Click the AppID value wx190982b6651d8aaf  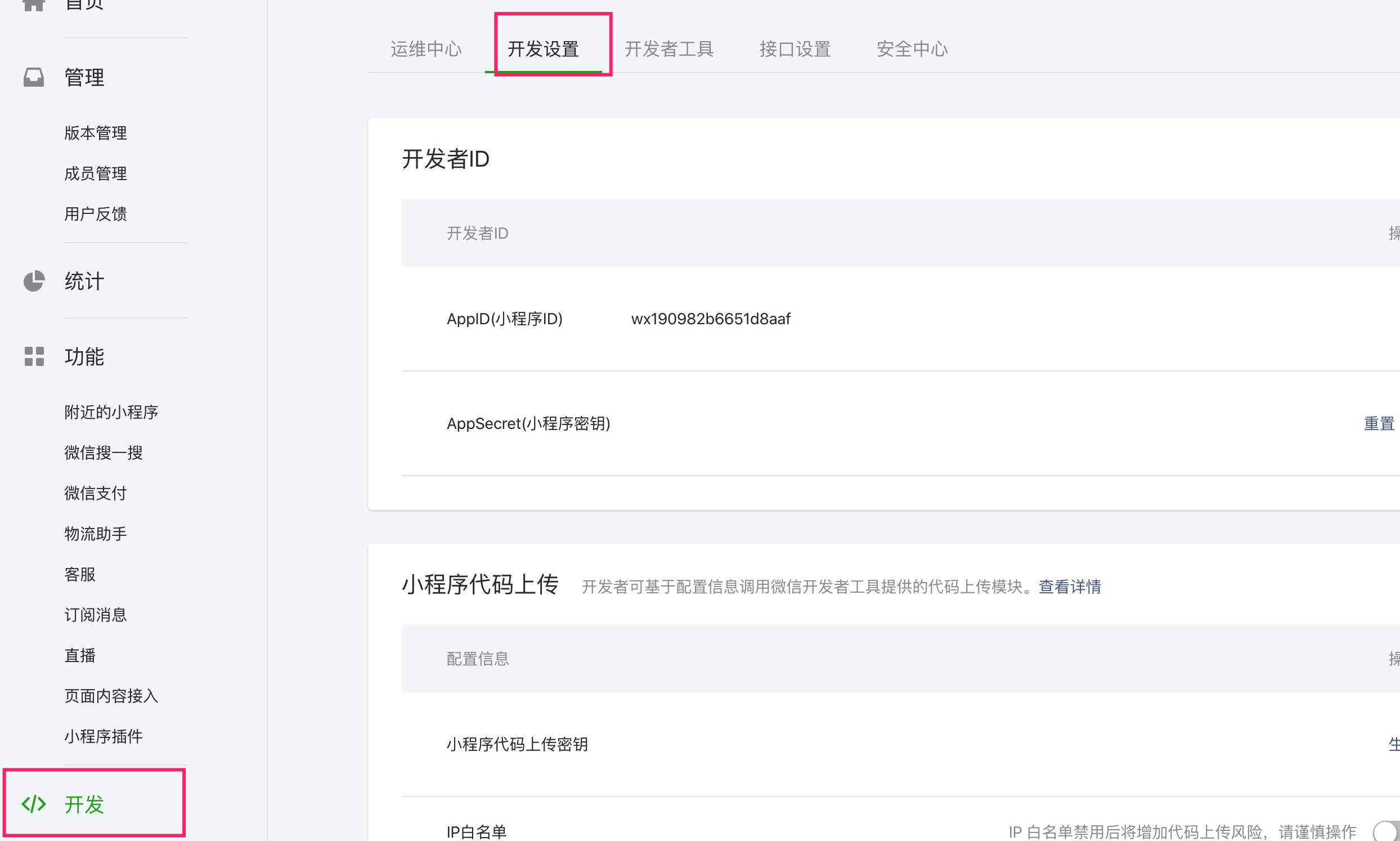[710, 319]
